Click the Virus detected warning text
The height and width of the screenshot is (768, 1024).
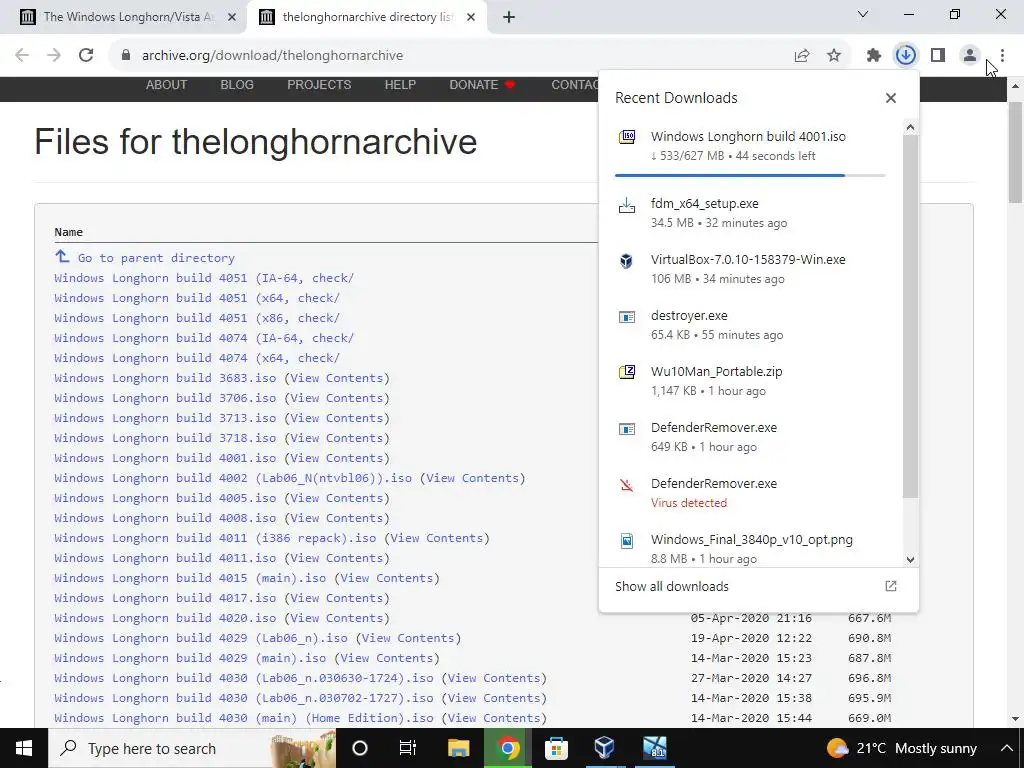tap(689, 503)
